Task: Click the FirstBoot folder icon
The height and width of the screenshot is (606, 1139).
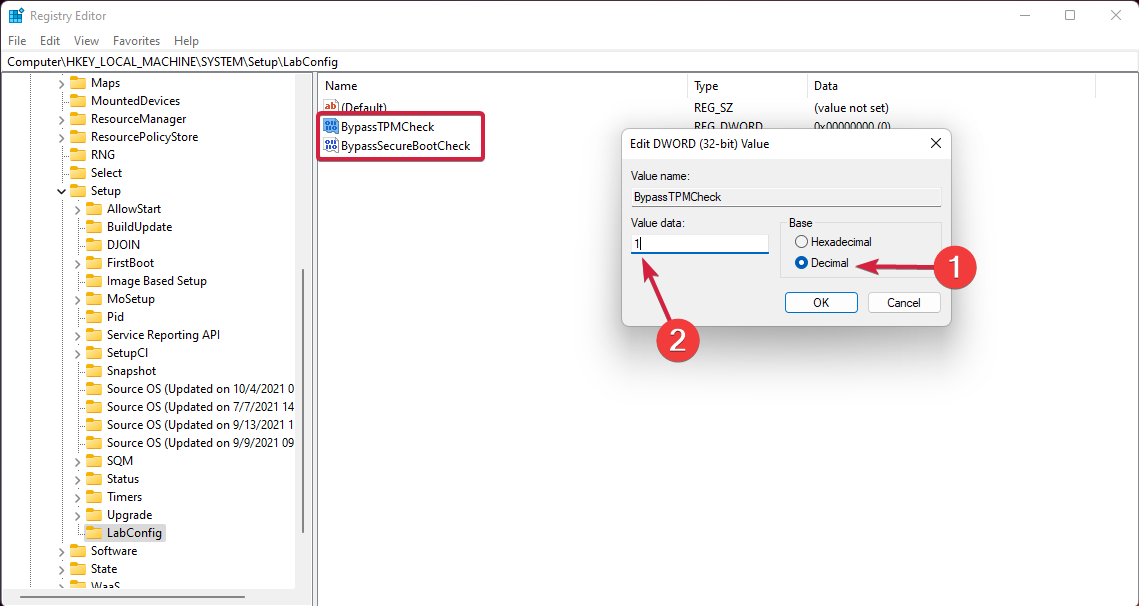Action: (94, 263)
